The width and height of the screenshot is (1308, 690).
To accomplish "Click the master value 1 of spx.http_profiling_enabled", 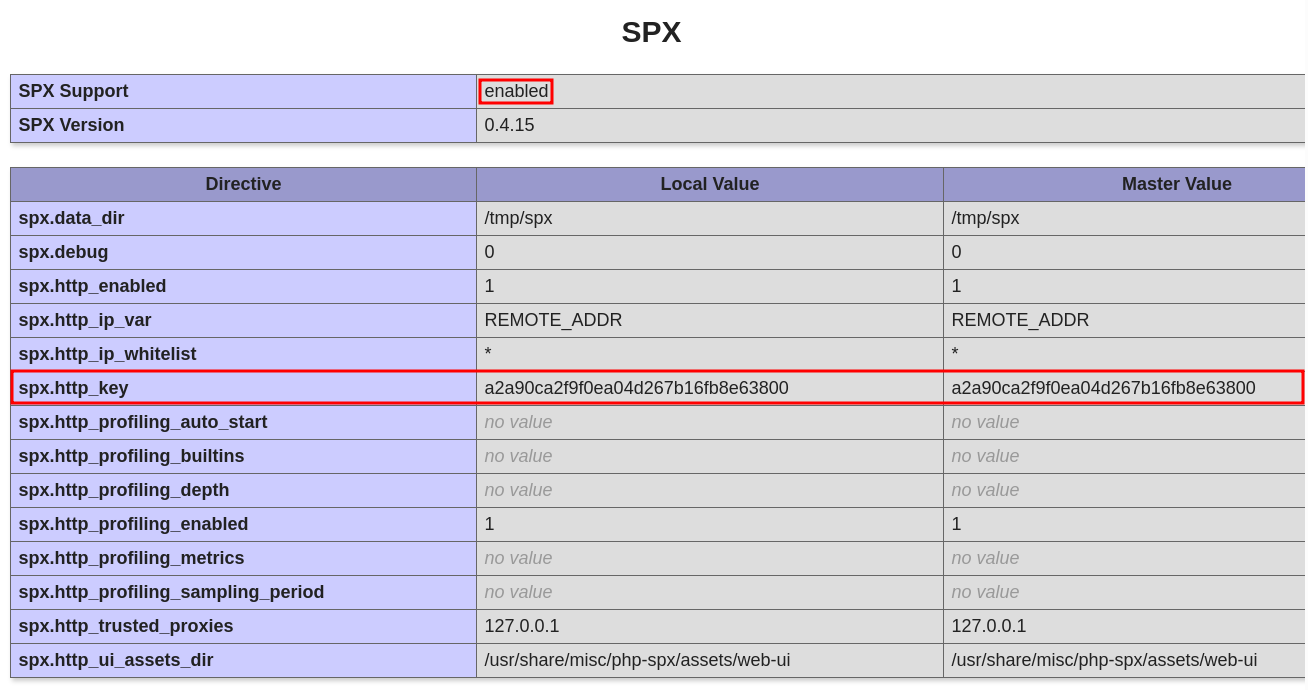I will click(x=956, y=524).
